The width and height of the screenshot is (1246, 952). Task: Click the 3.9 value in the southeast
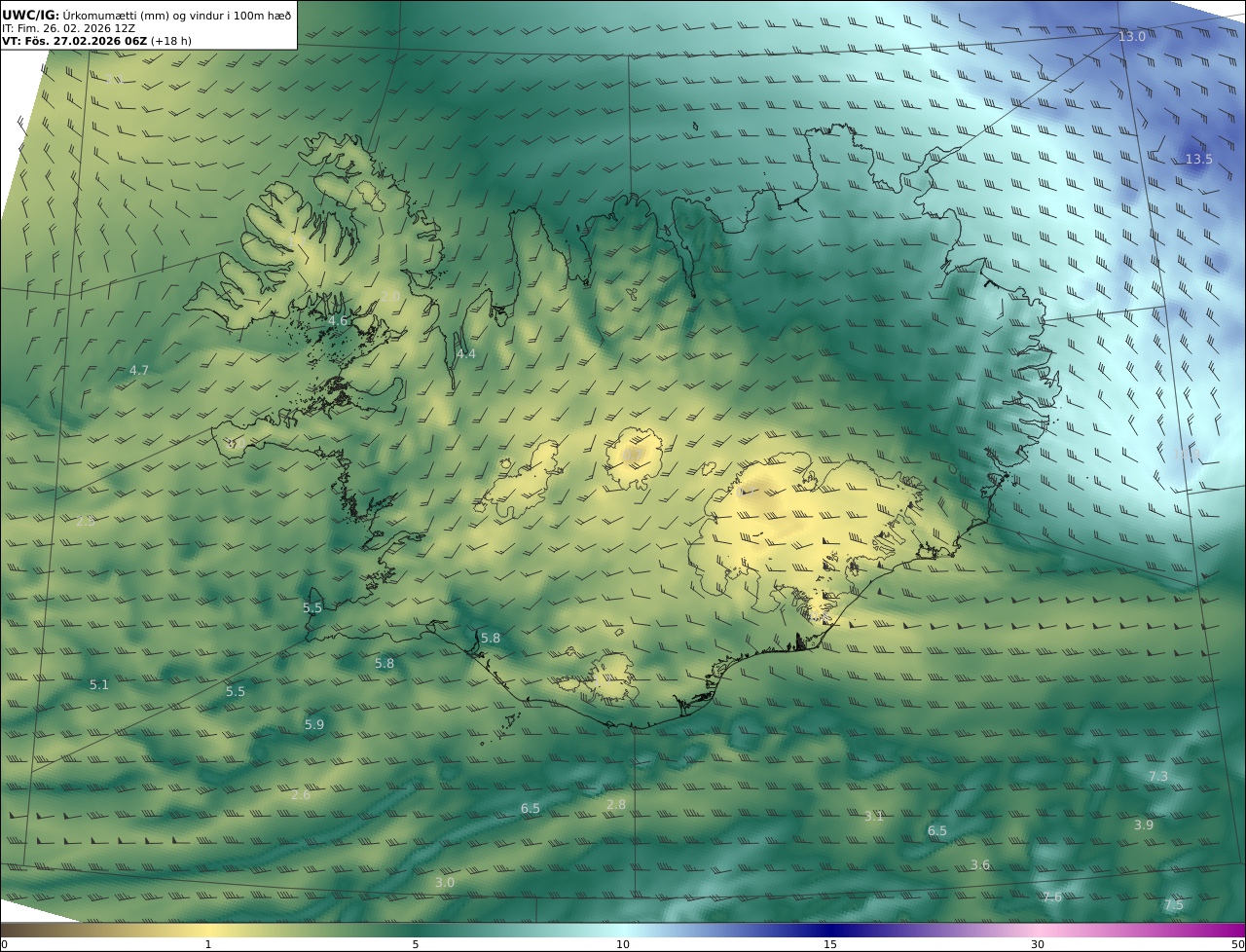[x=1144, y=825]
